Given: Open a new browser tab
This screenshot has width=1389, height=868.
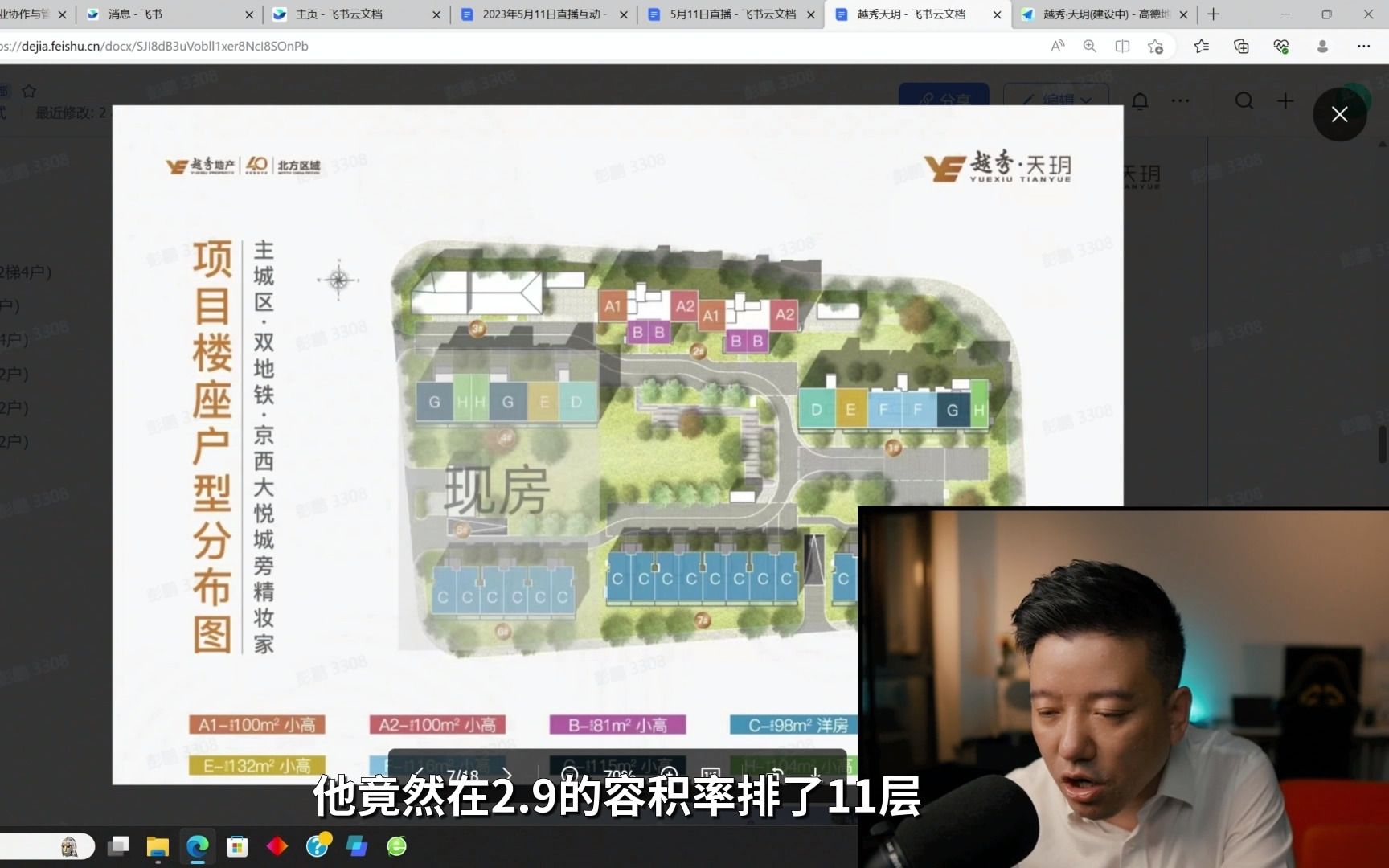Looking at the screenshot, I should coord(1214,14).
